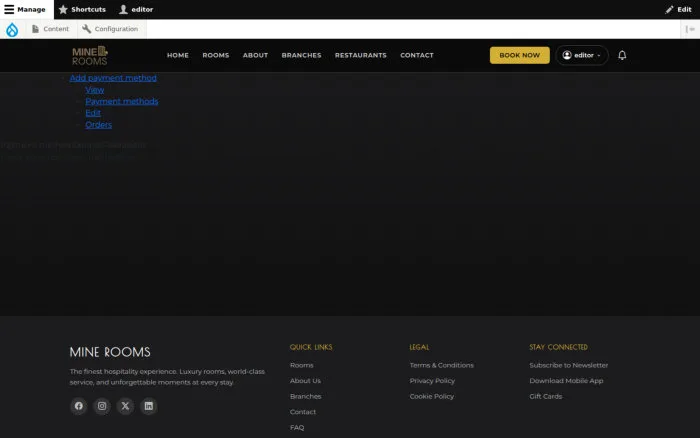Click the LinkedIn social icon

(x=149, y=406)
